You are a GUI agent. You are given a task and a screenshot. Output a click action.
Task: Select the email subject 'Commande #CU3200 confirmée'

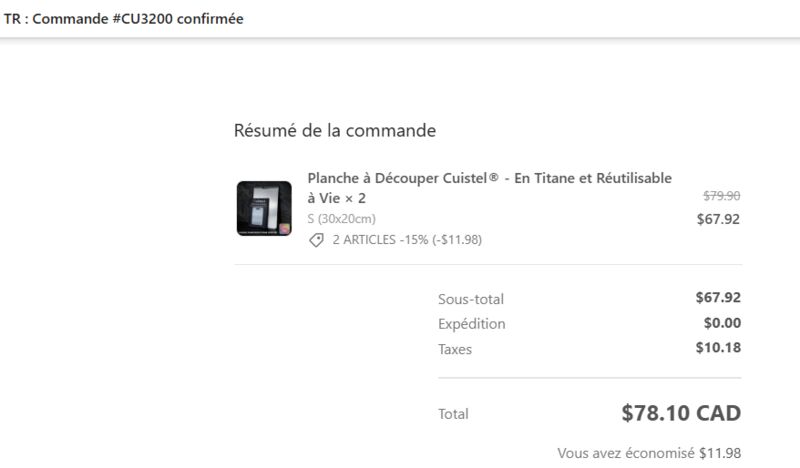[138, 19]
